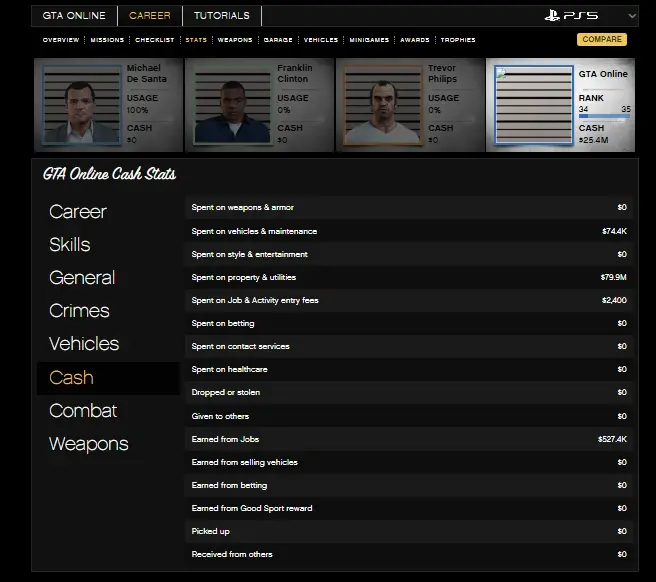
Task: Click 'Earned from Good Sport reward' row
Action: (x=409, y=508)
